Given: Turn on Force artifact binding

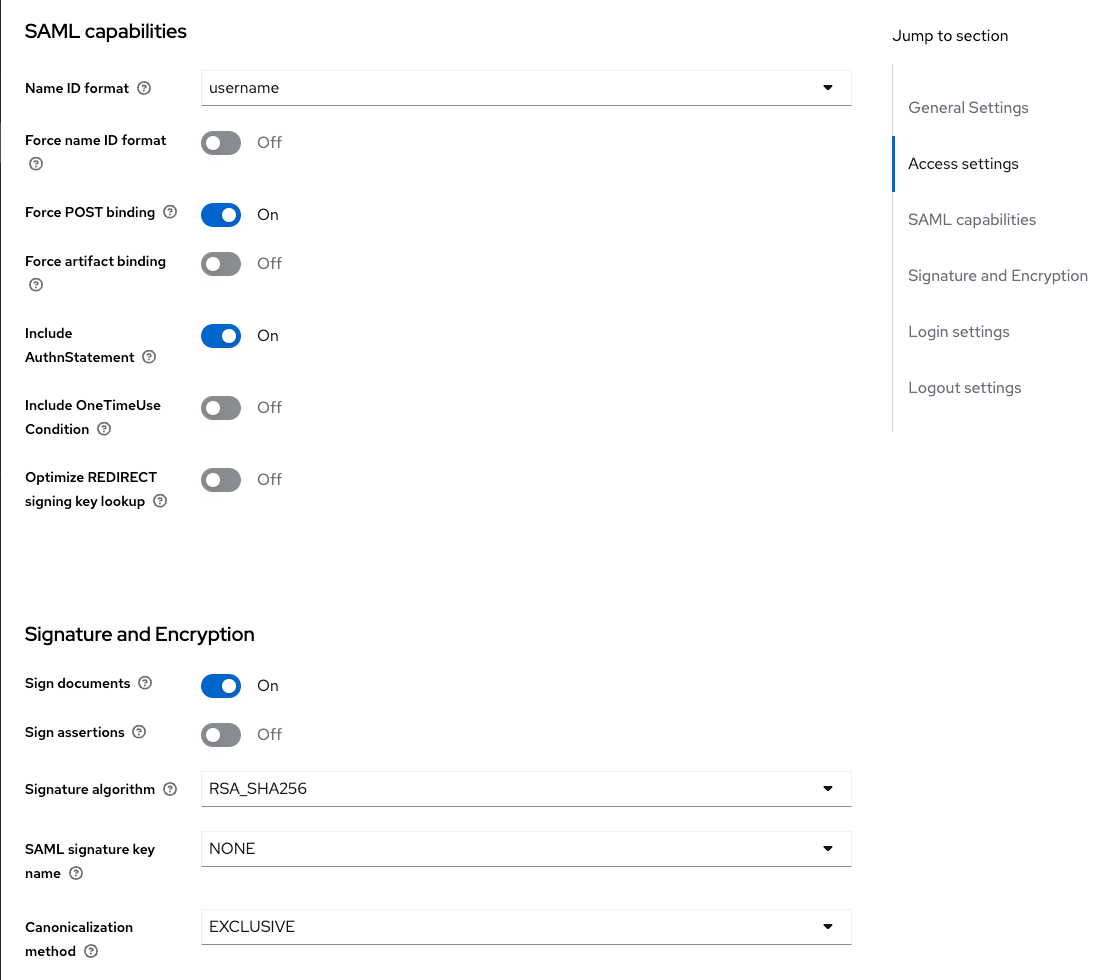Looking at the screenshot, I should click(221, 264).
